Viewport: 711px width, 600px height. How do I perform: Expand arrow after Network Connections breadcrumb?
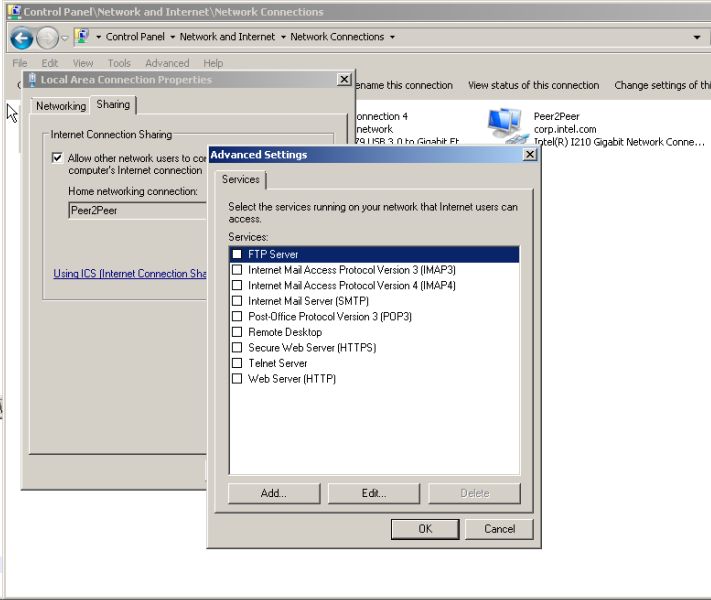(392, 37)
